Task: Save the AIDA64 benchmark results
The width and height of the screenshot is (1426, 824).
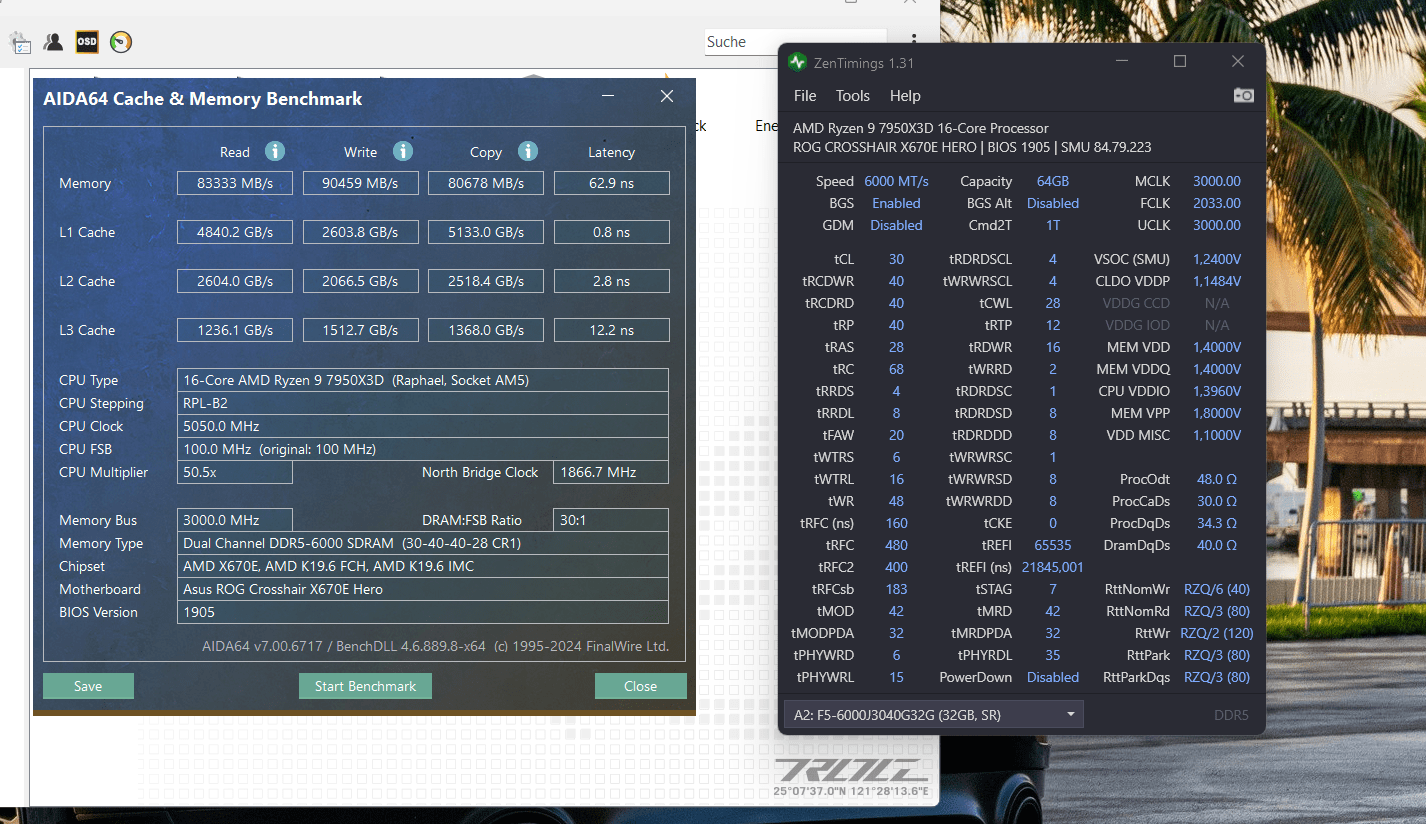Action: [88, 686]
